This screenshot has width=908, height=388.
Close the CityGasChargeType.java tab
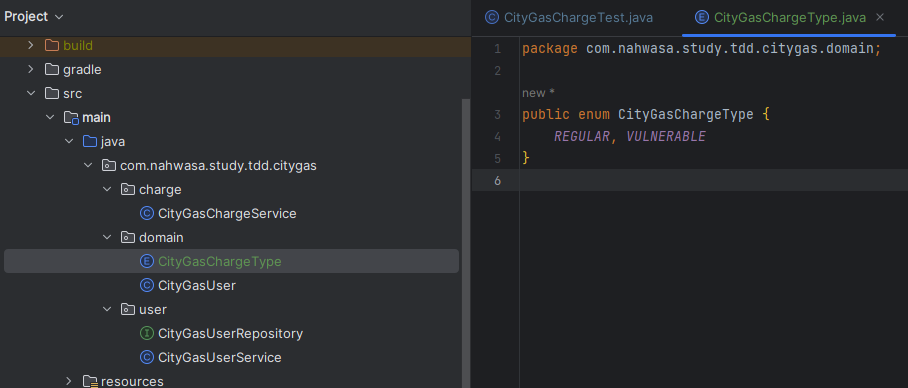tap(880, 17)
